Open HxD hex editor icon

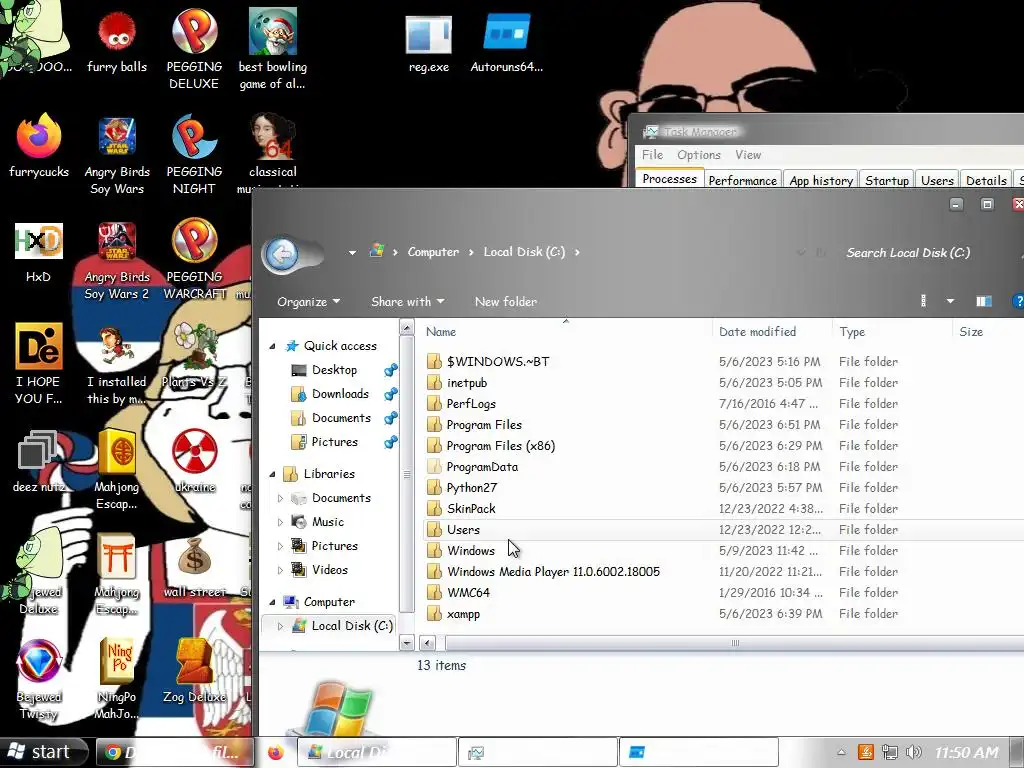[39, 253]
